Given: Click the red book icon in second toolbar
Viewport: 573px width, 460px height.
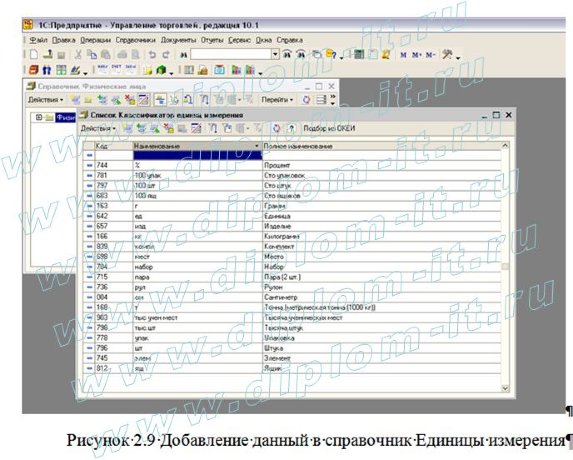Looking at the screenshot, I should [x=34, y=70].
